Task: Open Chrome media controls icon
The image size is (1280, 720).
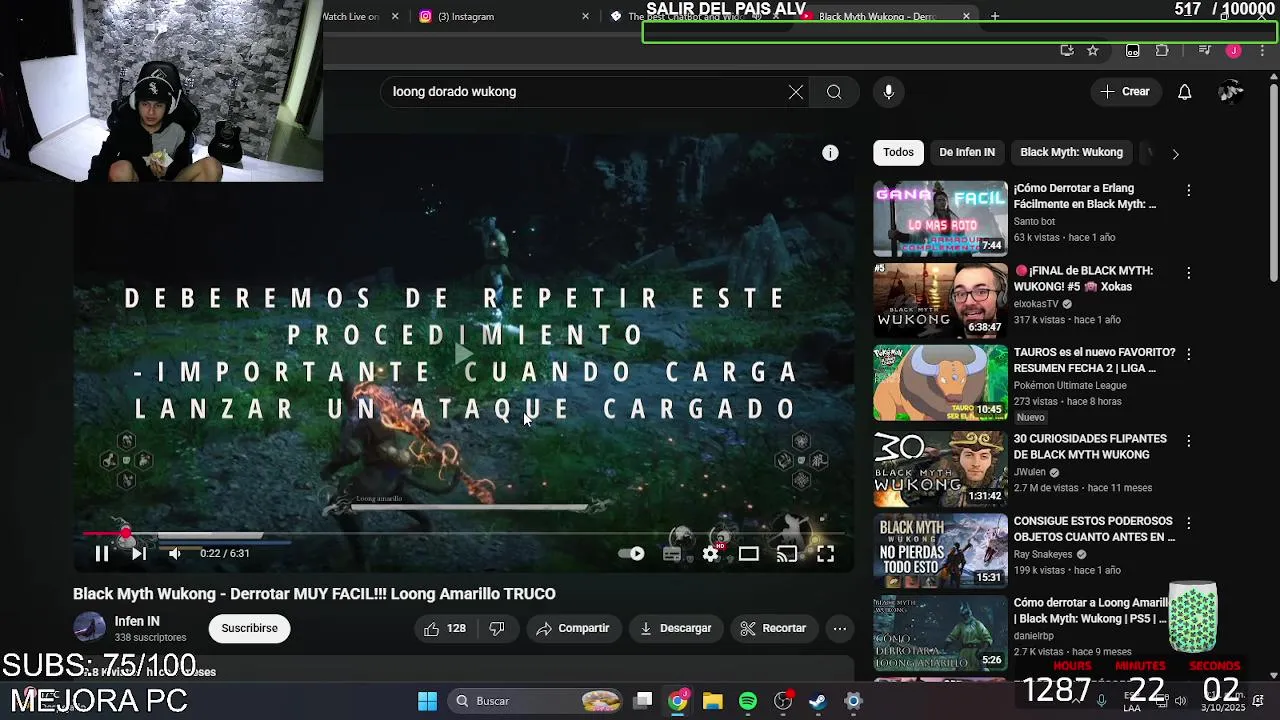Action: (1204, 51)
